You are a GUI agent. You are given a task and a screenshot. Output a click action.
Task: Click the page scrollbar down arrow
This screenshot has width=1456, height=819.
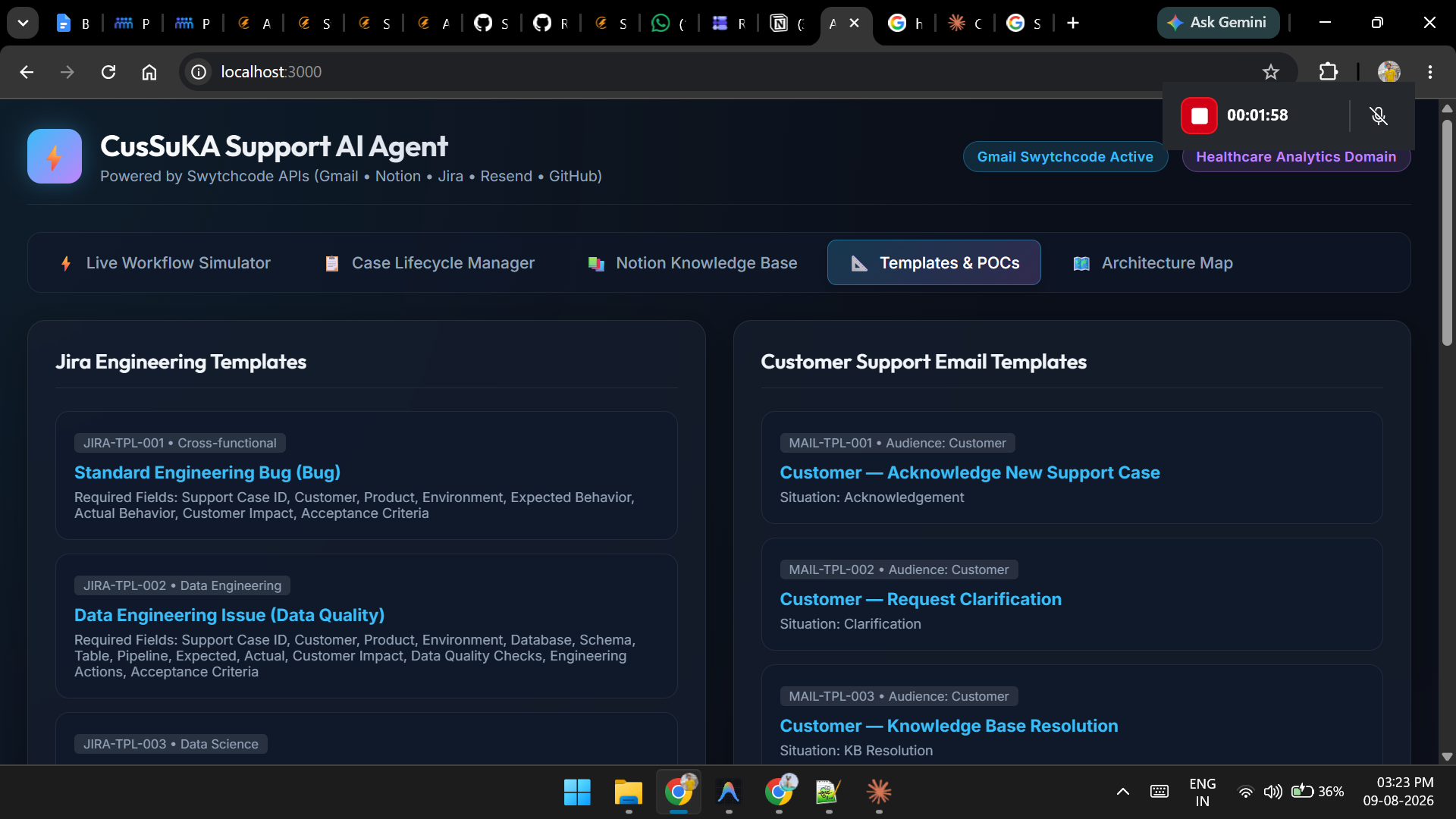pyautogui.click(x=1447, y=757)
